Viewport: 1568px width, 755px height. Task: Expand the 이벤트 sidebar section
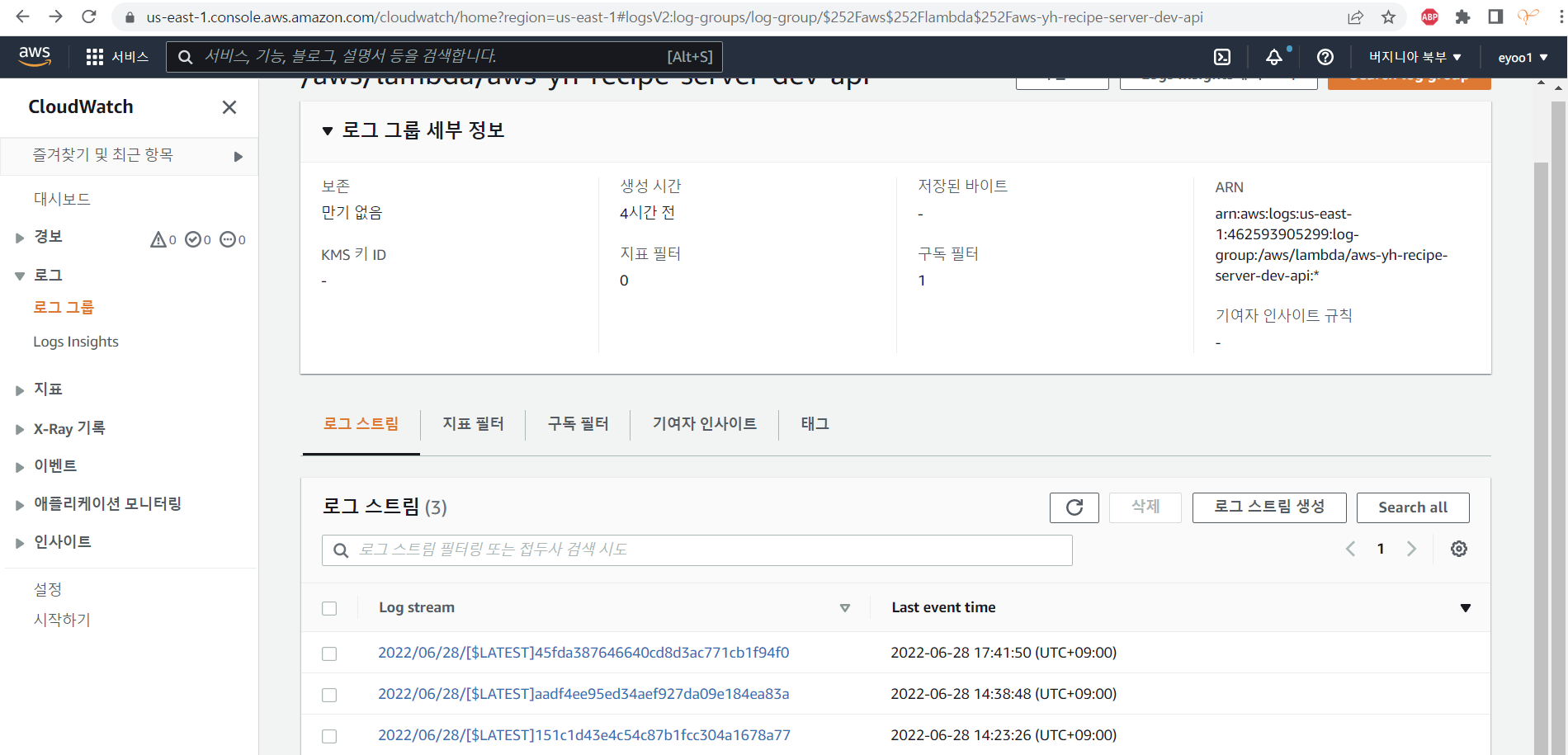(20, 467)
